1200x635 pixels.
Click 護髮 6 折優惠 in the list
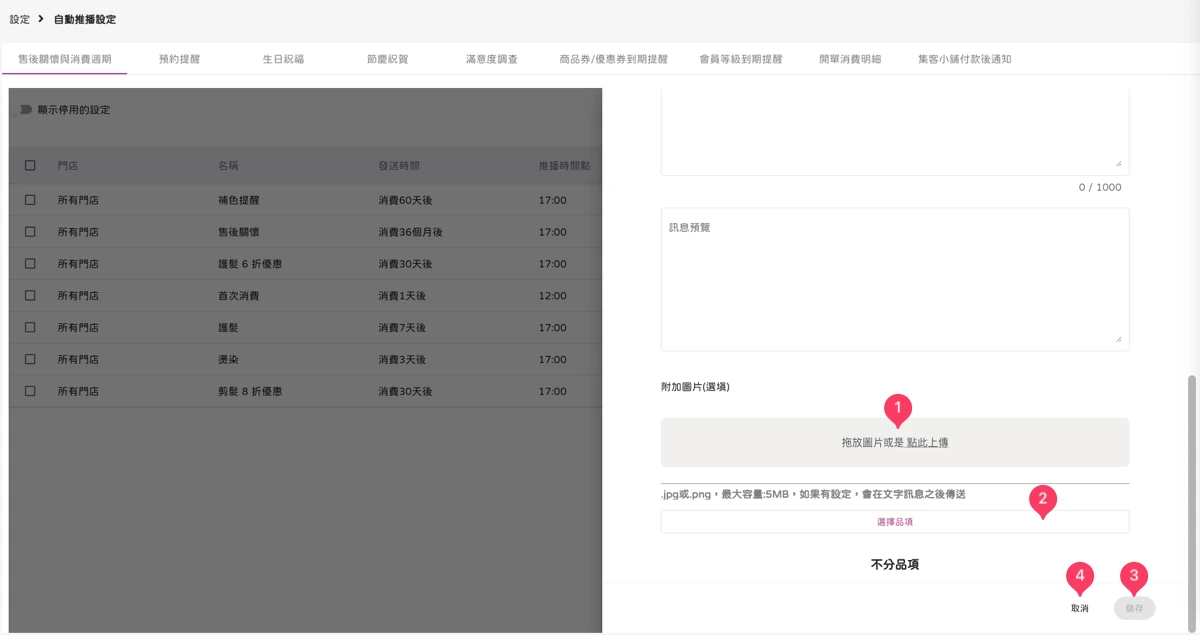[250, 264]
